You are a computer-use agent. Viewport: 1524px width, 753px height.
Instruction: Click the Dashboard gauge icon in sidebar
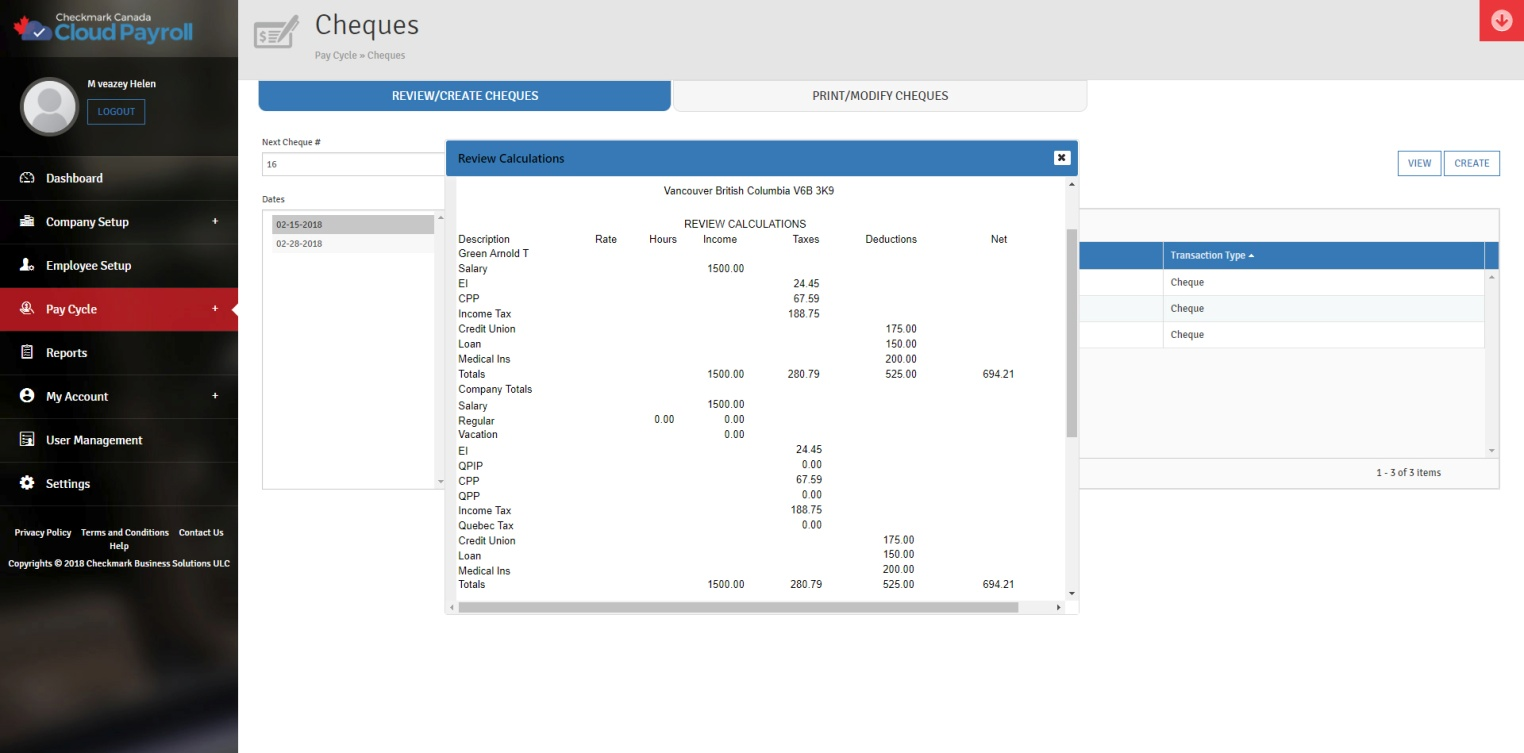coord(27,178)
